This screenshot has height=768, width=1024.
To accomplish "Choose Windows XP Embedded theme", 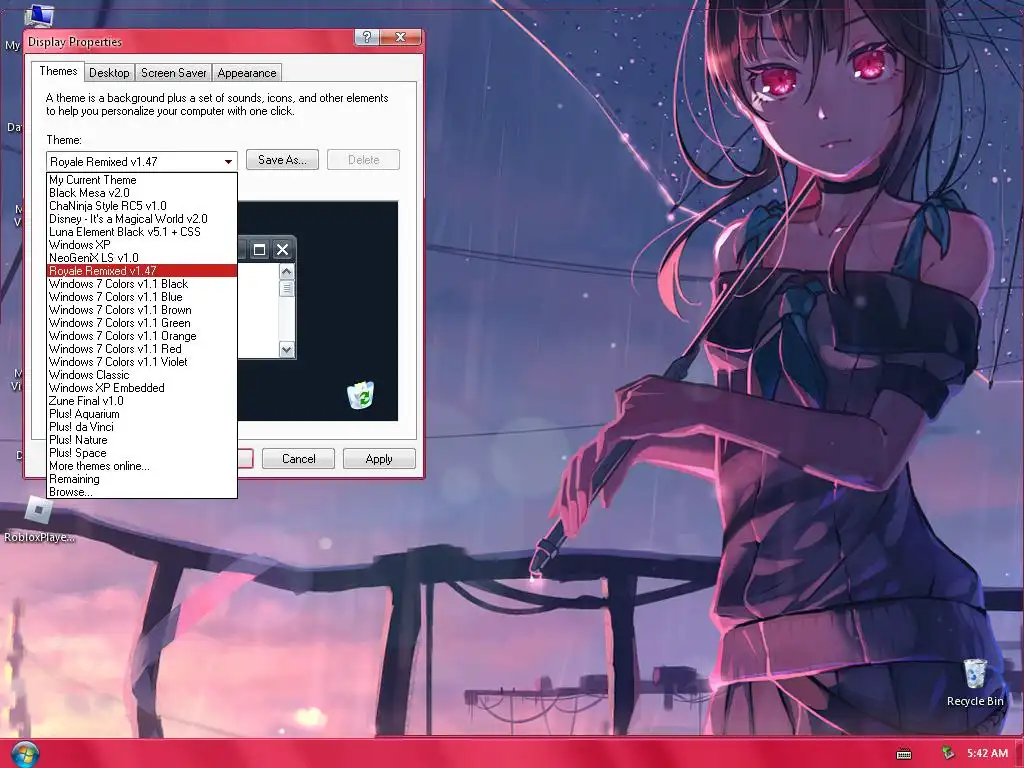I will tap(142, 388).
